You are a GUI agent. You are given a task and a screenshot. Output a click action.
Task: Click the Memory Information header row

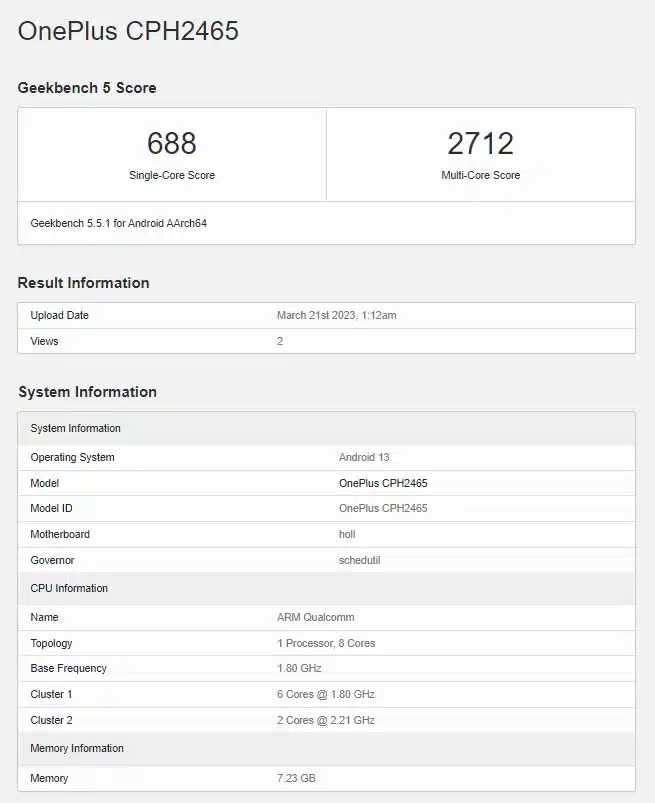click(x=326, y=749)
